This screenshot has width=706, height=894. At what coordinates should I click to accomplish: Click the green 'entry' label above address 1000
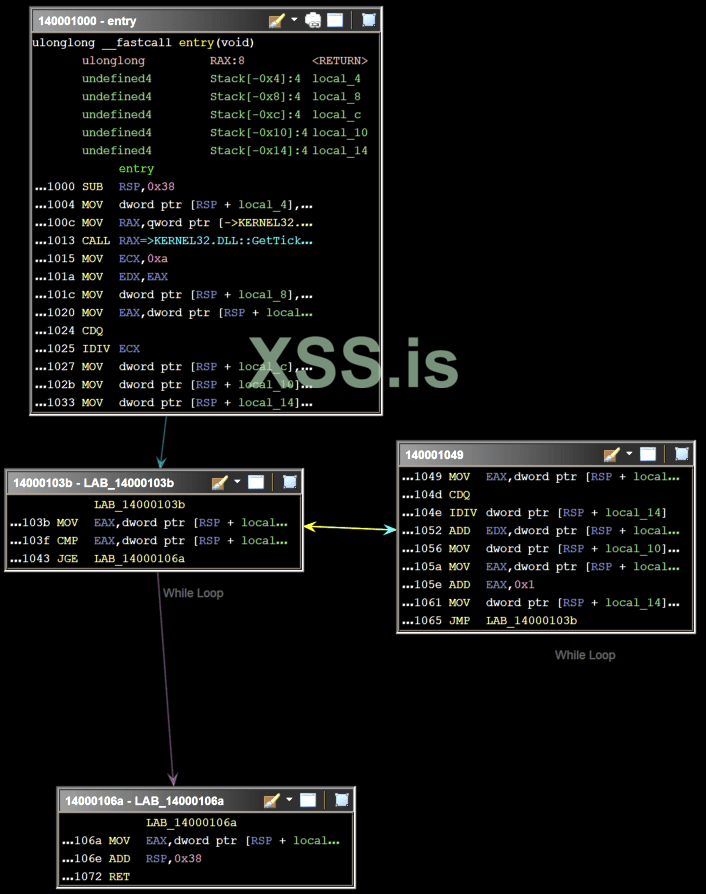[136, 169]
